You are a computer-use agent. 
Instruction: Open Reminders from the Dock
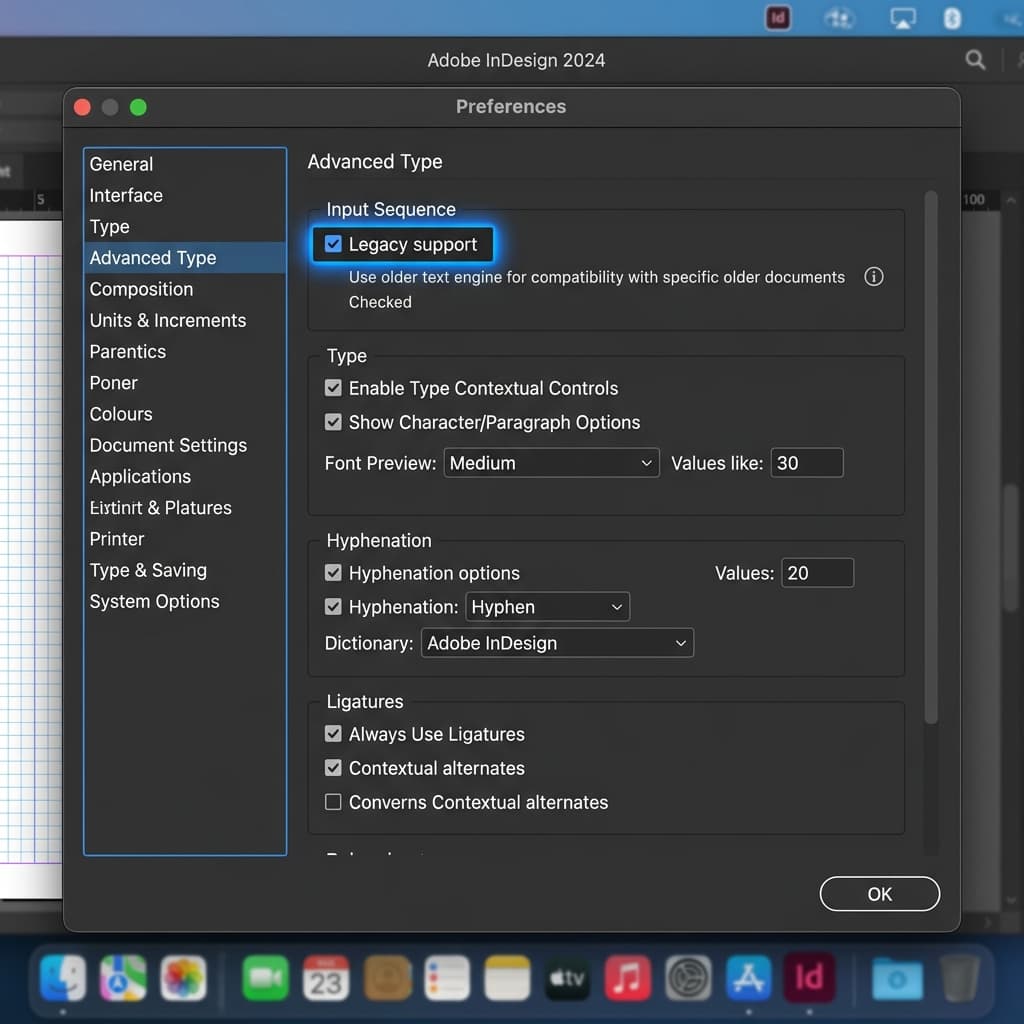pos(447,978)
